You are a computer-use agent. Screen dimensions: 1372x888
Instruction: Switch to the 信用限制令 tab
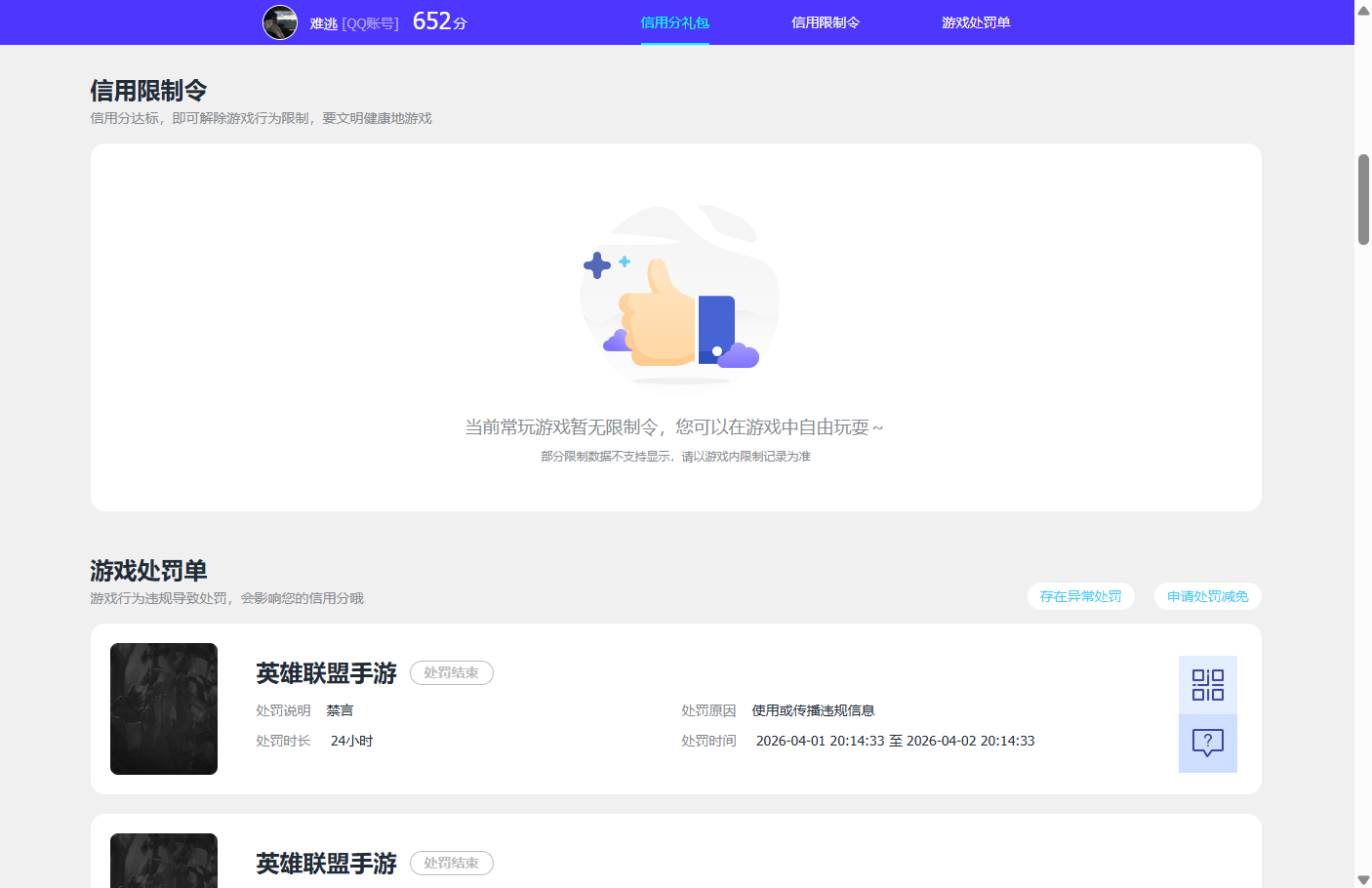(826, 22)
